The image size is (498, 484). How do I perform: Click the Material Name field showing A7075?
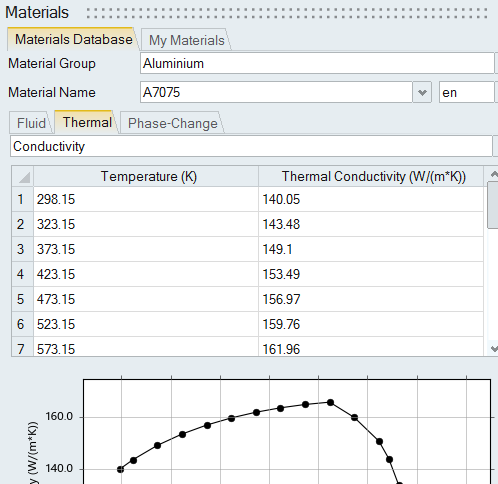(276, 92)
